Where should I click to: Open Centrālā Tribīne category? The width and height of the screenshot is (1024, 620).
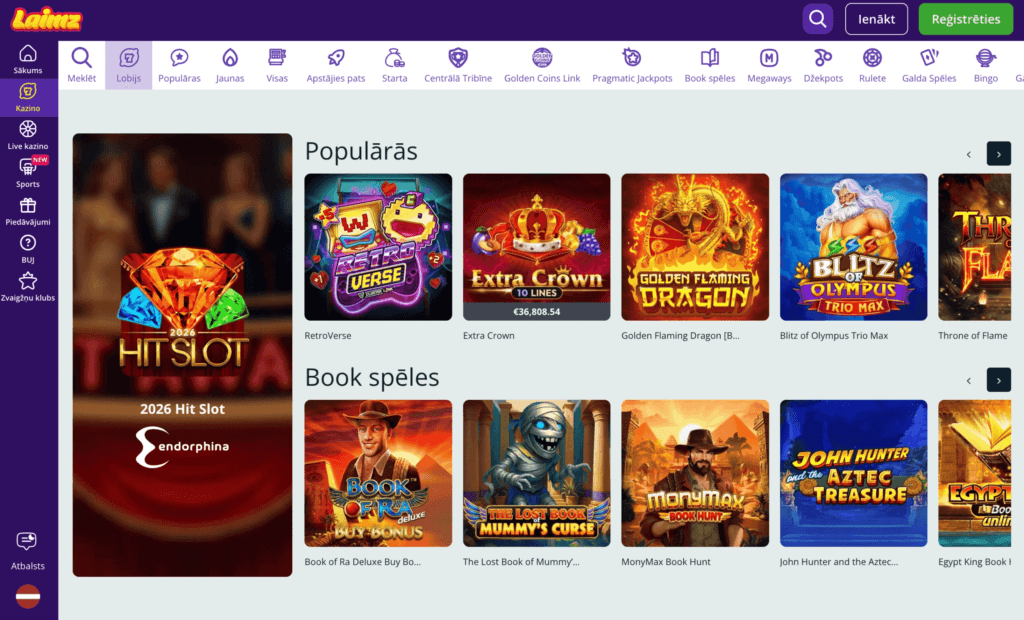(x=458, y=65)
